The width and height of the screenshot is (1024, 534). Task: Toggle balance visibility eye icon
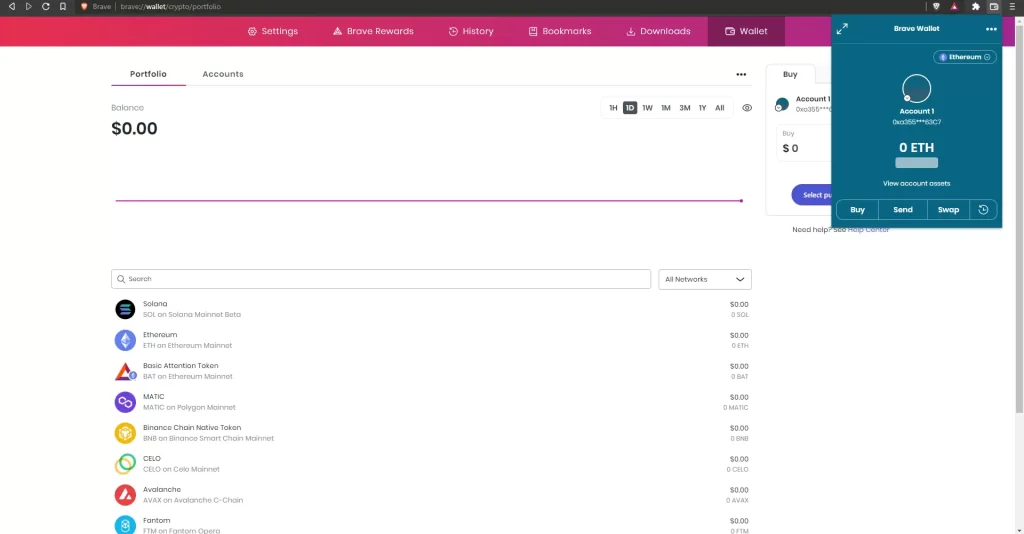click(747, 108)
